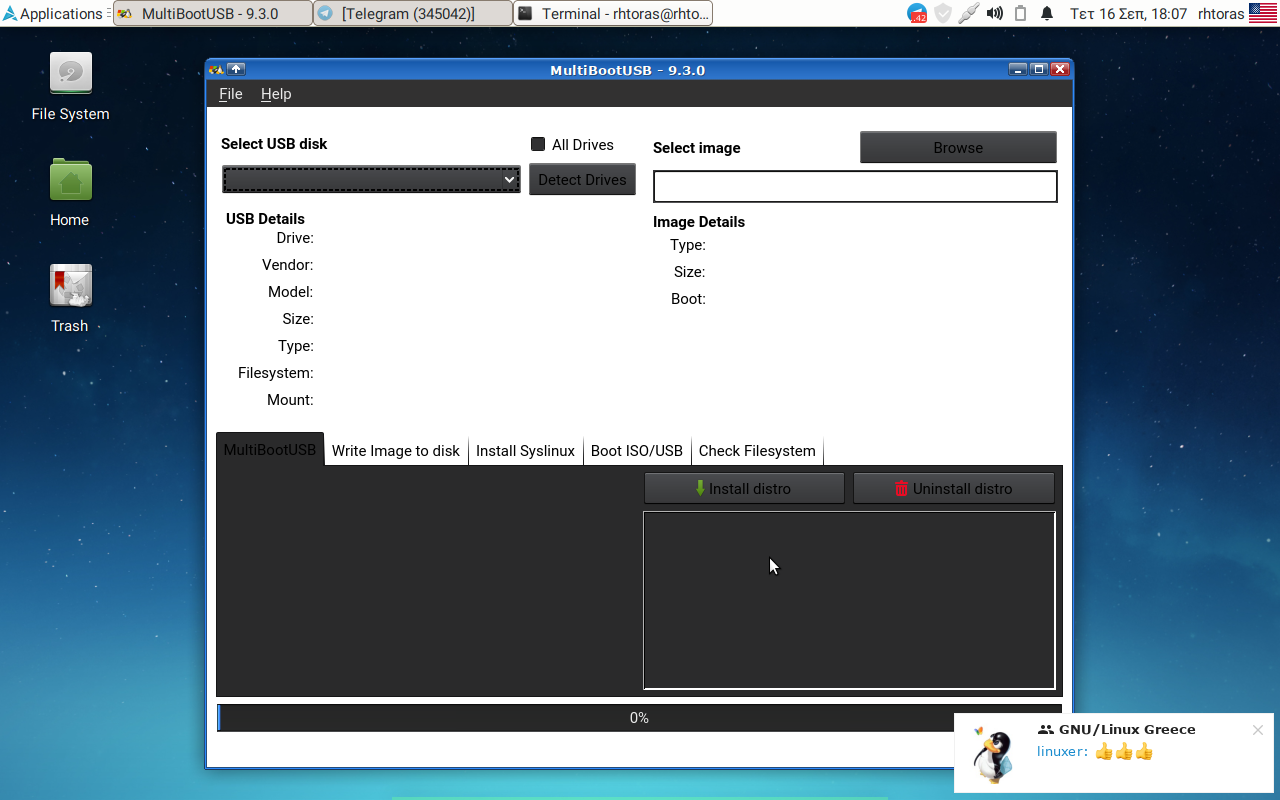Click the battery tray icon

(1020, 13)
